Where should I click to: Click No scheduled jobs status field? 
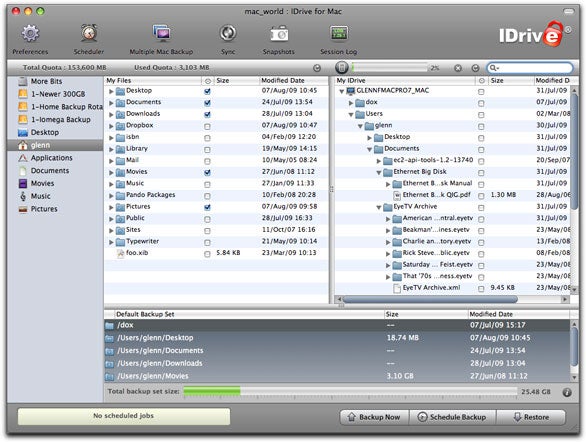[124, 416]
